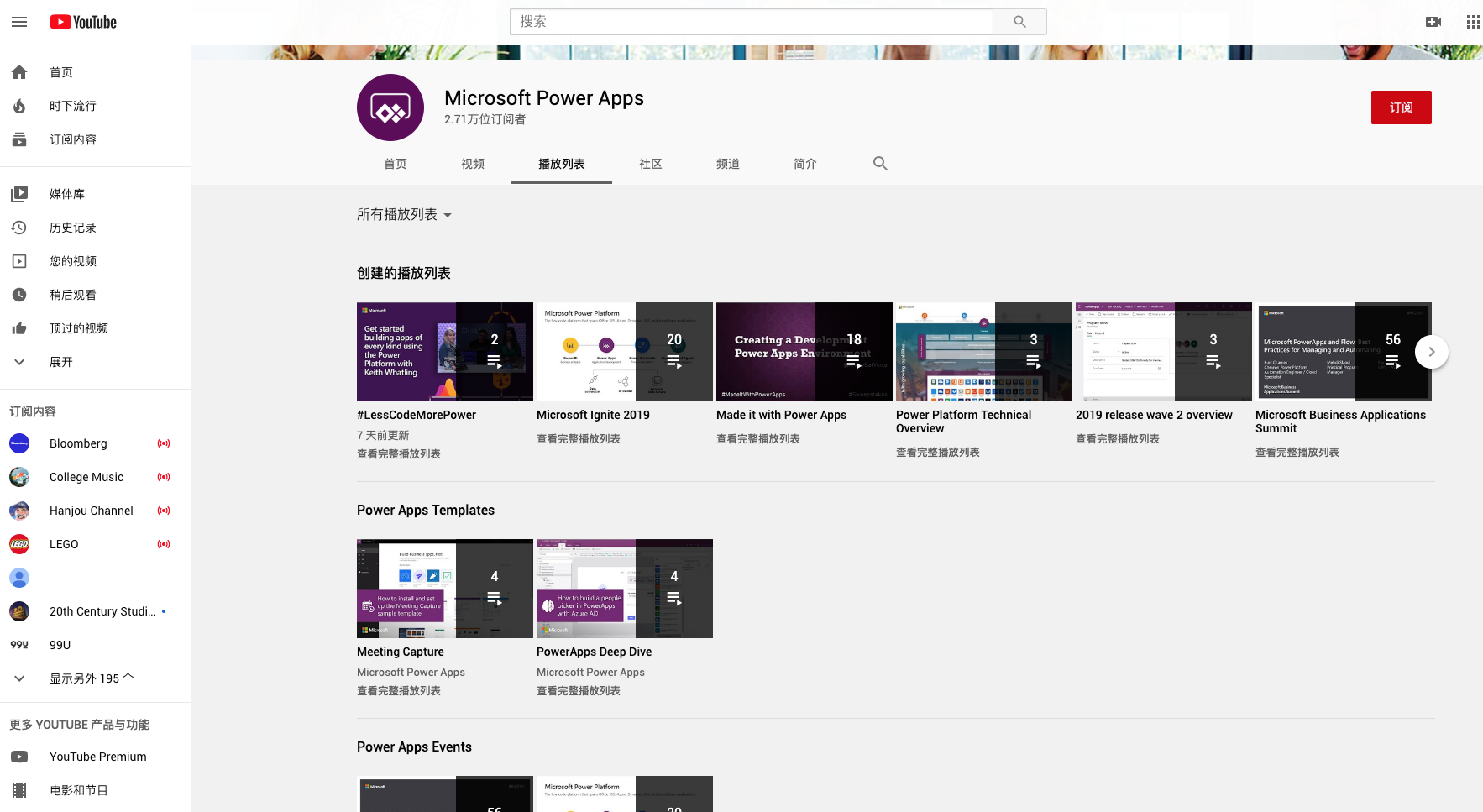Open Made it with Power Apps title
This screenshot has height=812, width=1483.
781,415
